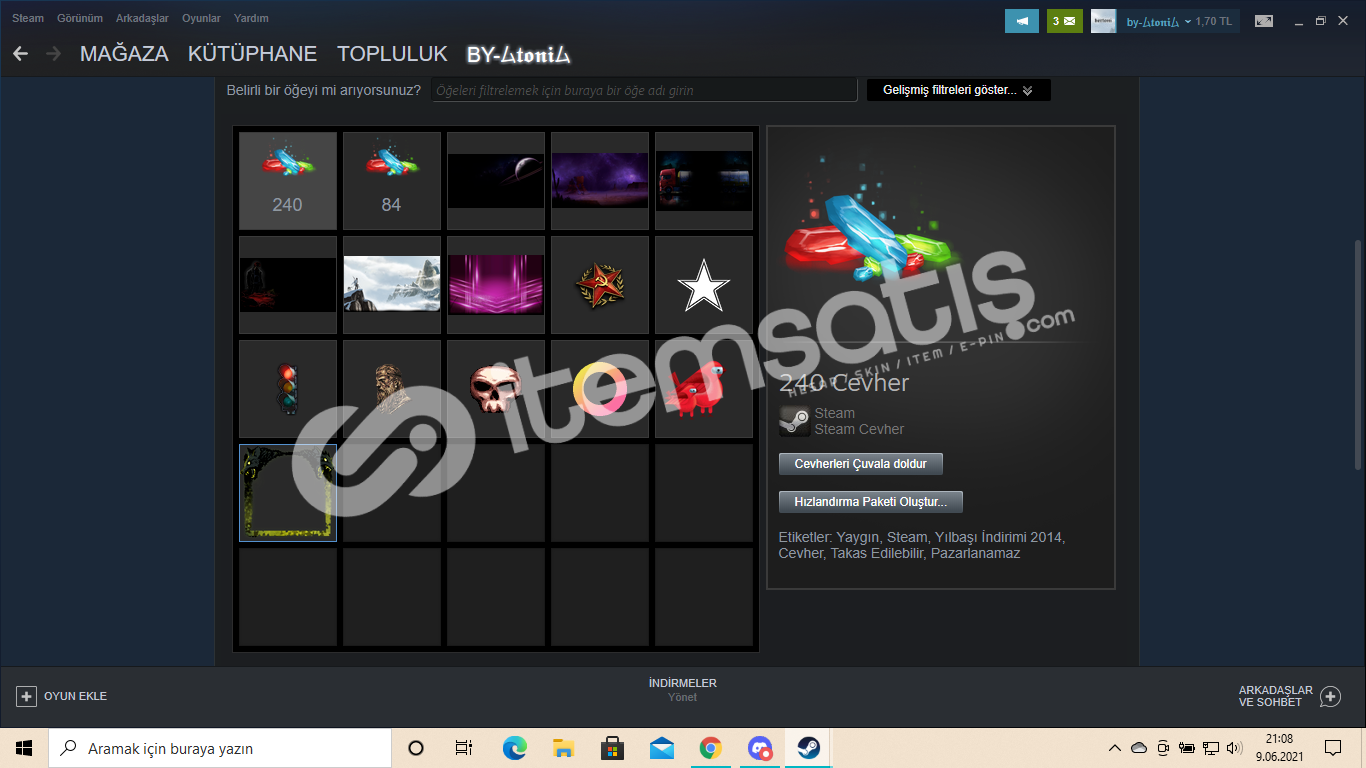Screen dimensions: 1366x768
Task: Select the colorful ring emoticon item
Action: pyautogui.click(x=600, y=389)
